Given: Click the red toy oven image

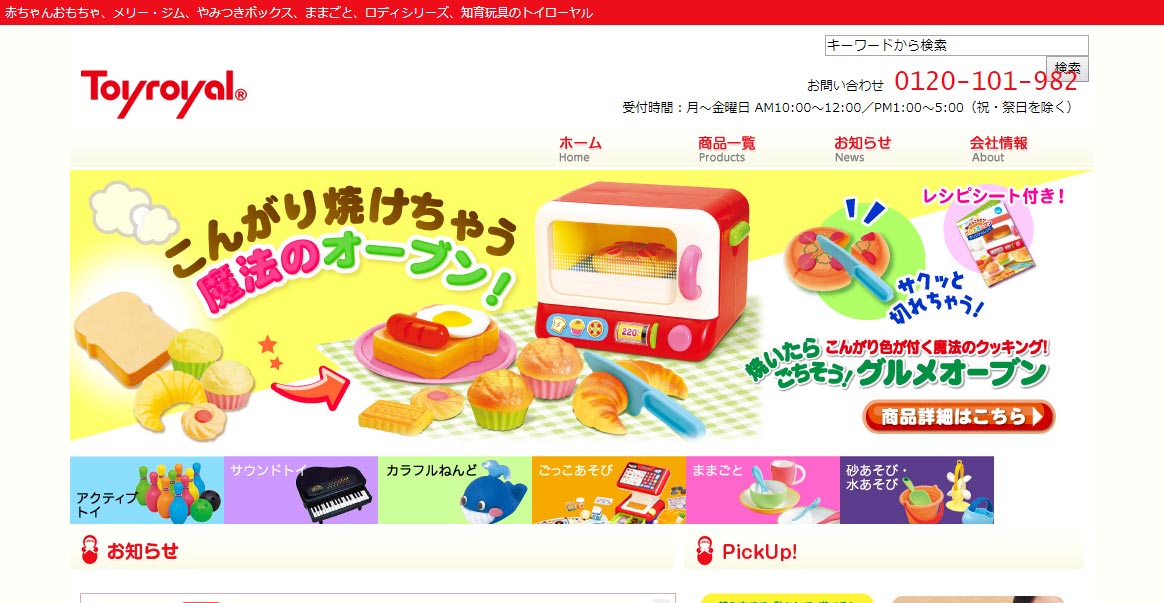Looking at the screenshot, I should click(641, 271).
